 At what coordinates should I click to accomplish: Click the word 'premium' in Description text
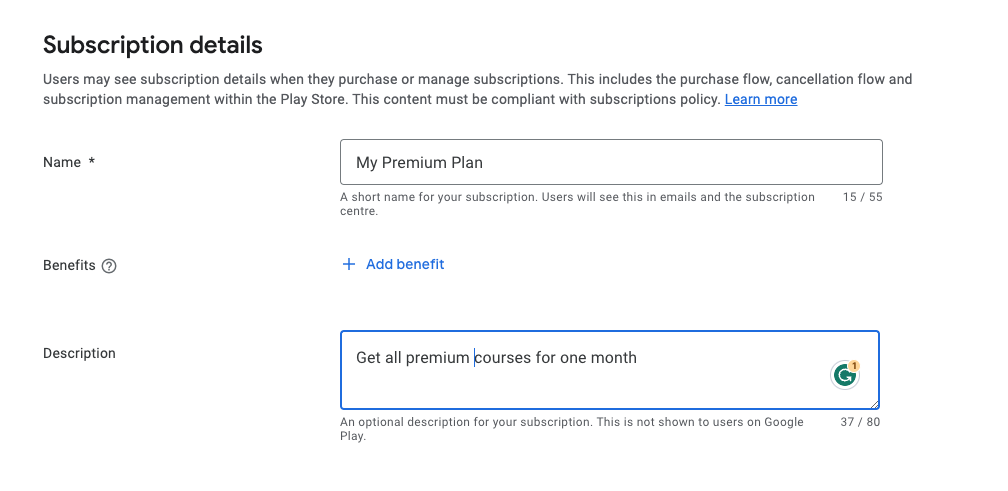437,357
